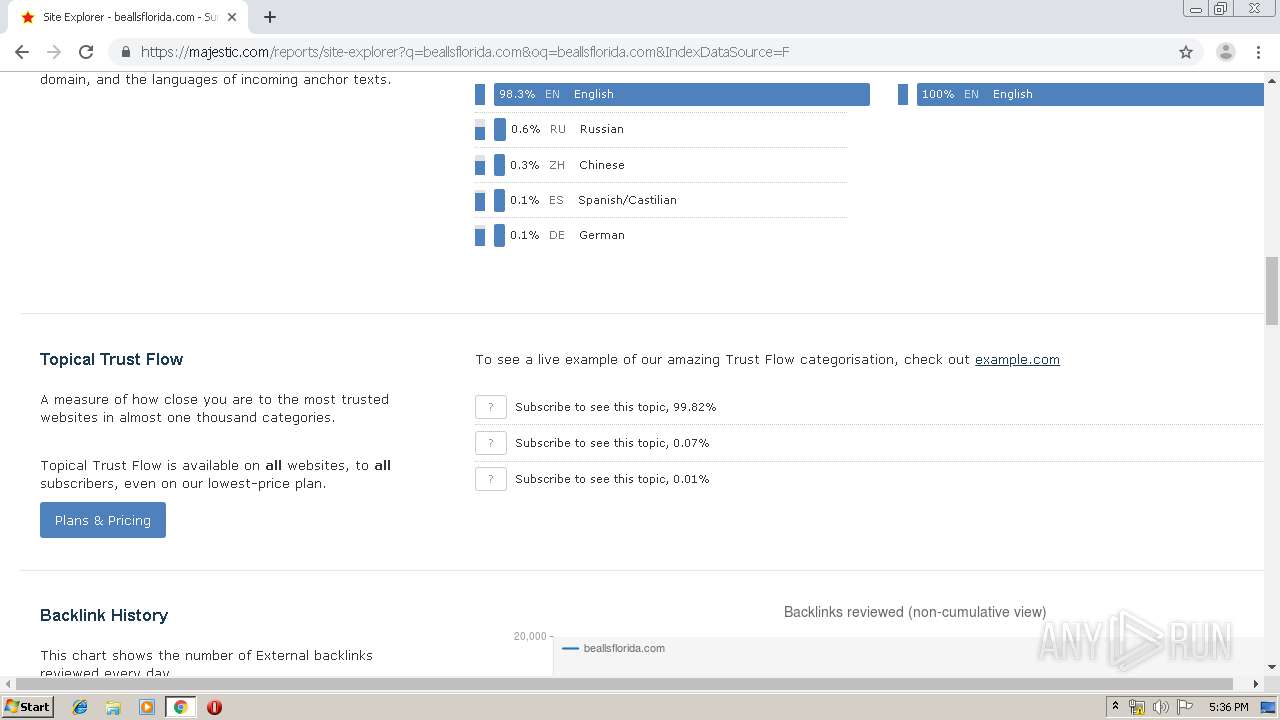Click the Topical Trust Flow heading
Viewport: 1280px width, 720px height.
coord(112,359)
